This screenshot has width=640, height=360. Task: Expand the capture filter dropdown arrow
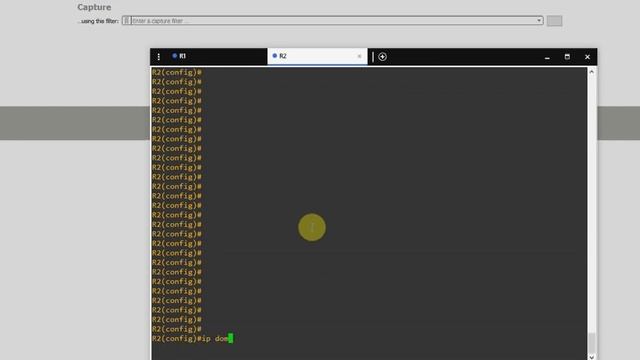coord(539,20)
